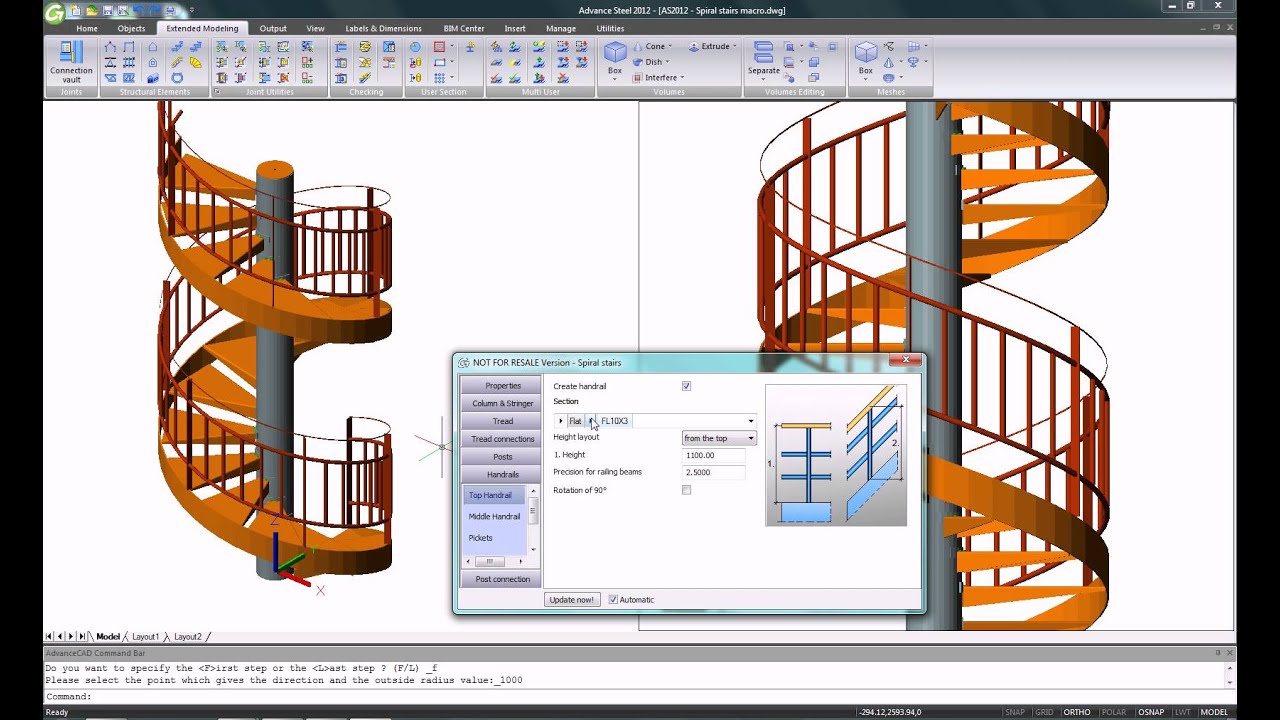Select the Dish volume tool
1280x720 pixels.
[x=649, y=62]
